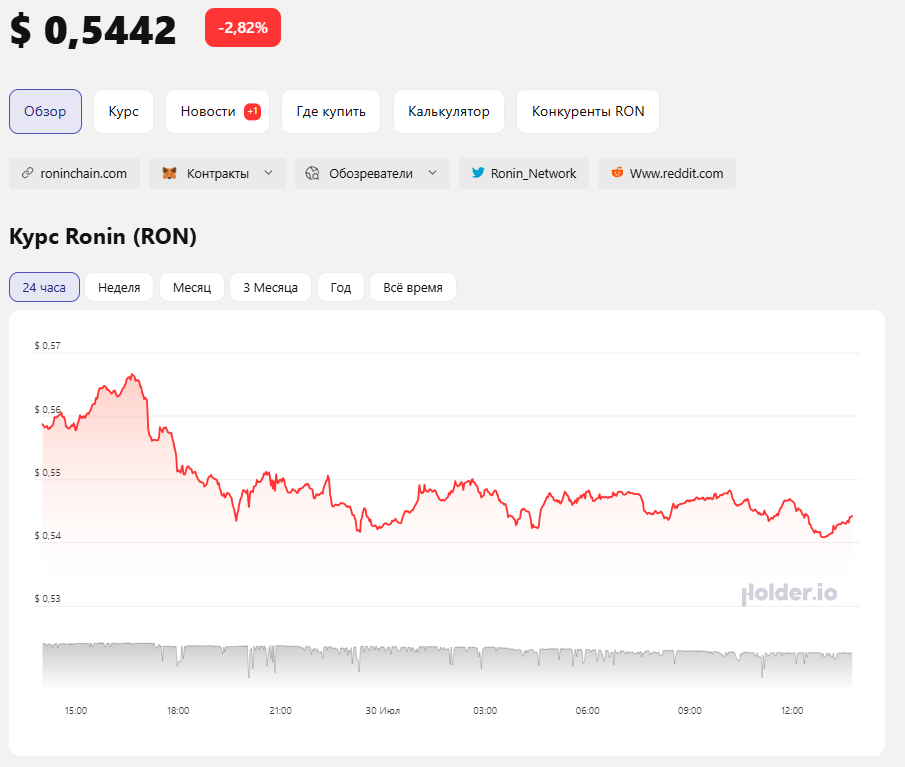Click the price line peak near 17:00
The image size is (905, 767).
click(133, 375)
